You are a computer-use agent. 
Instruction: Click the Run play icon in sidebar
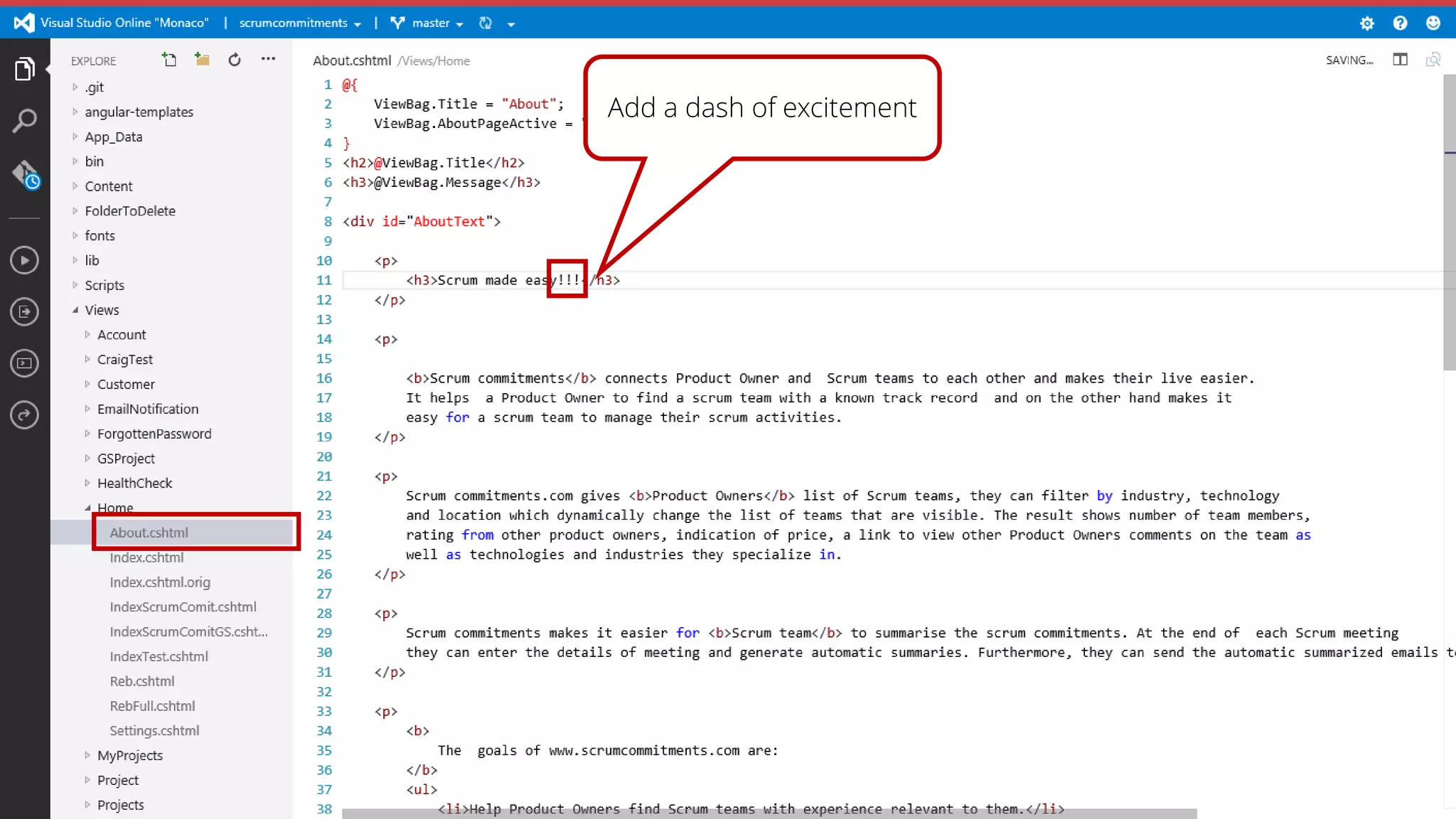tap(24, 260)
